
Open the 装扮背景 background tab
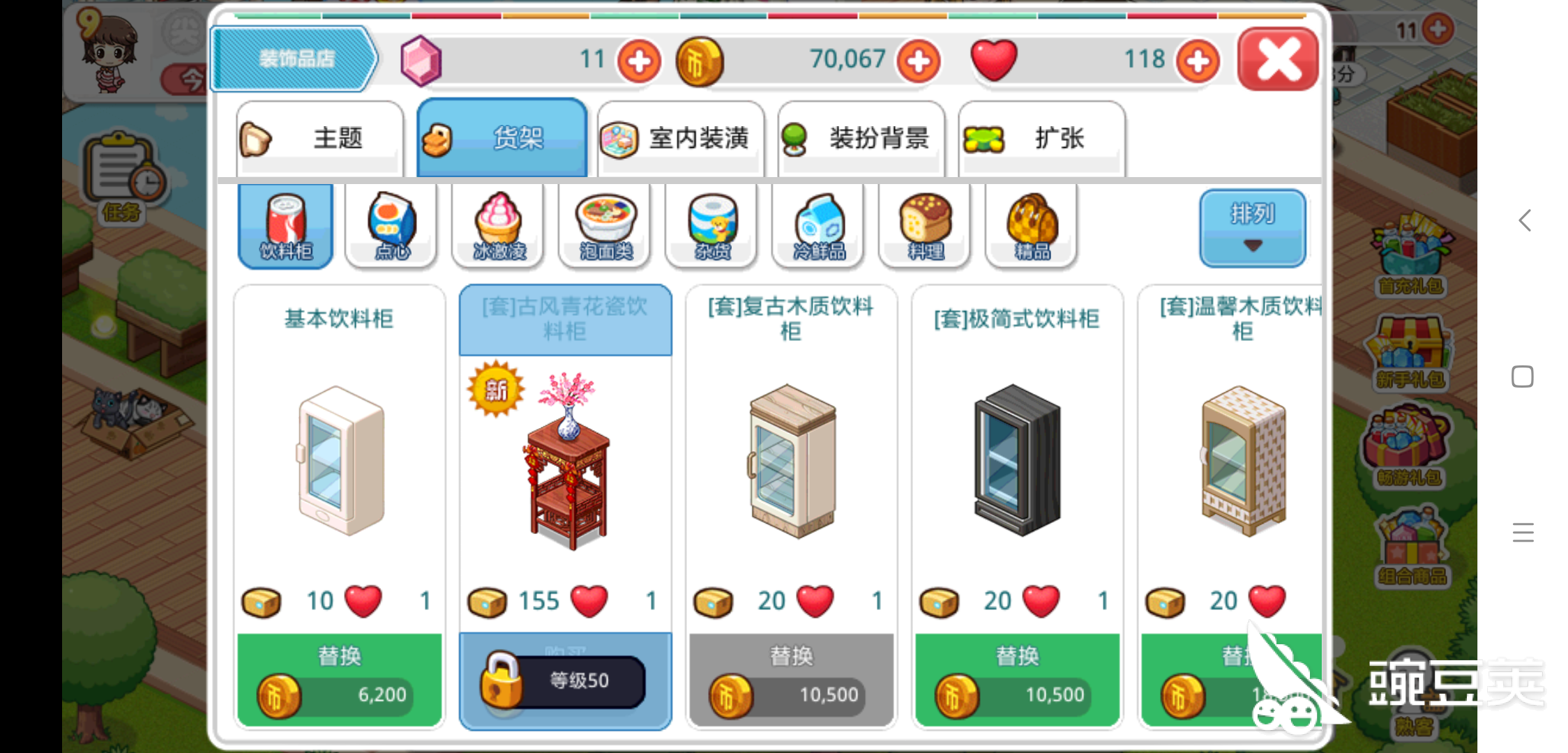tap(861, 138)
